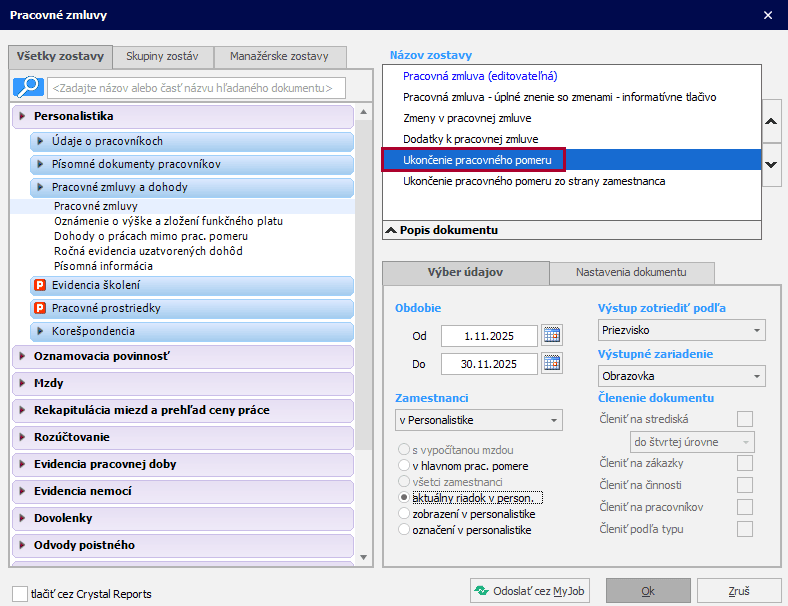Confirm with the Ok button
Screen dimensions: 788x606
pyautogui.click(x=647, y=591)
